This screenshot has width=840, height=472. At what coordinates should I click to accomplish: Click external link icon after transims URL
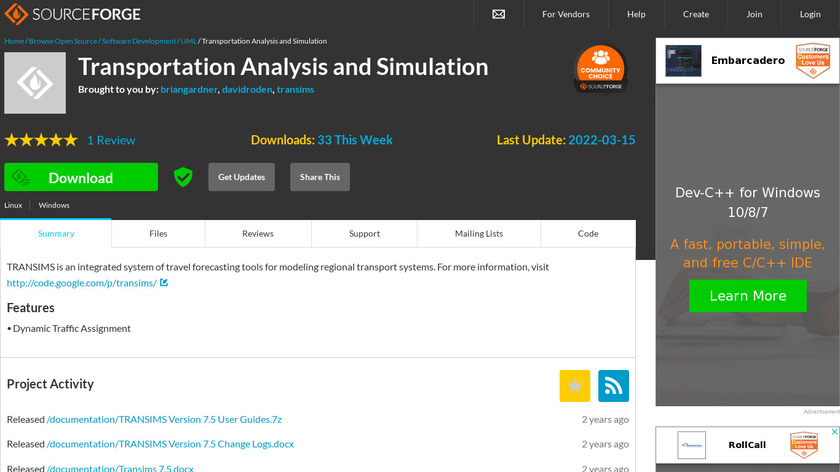[164, 282]
